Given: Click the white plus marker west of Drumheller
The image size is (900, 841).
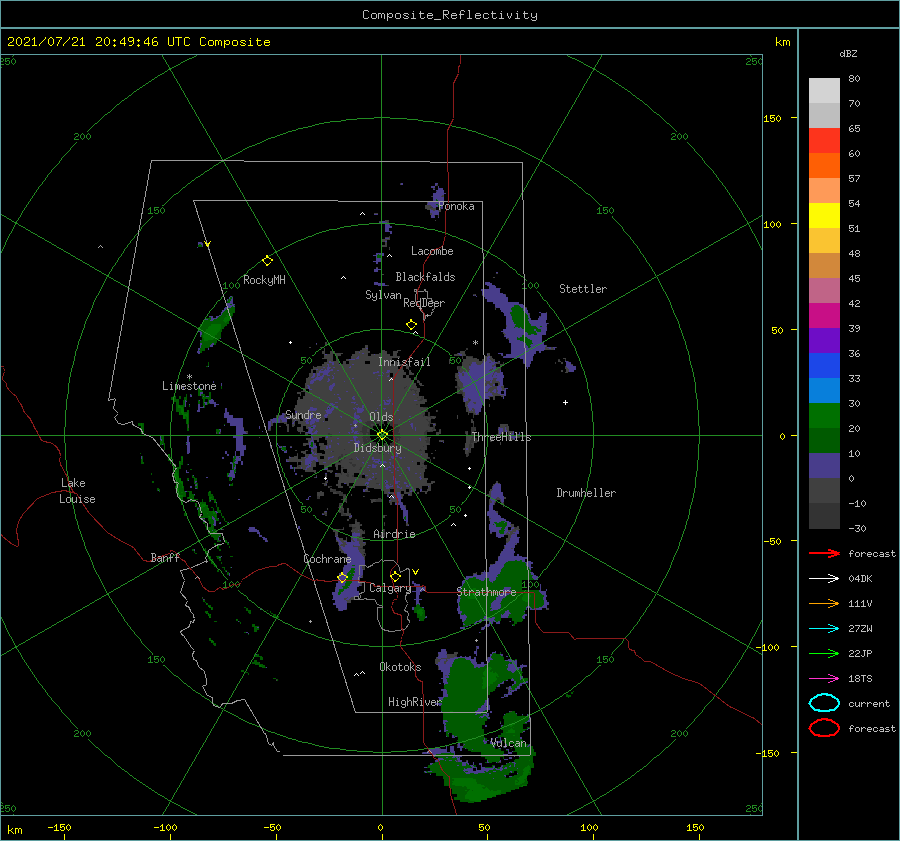Looking at the screenshot, I should pyautogui.click(x=565, y=402).
